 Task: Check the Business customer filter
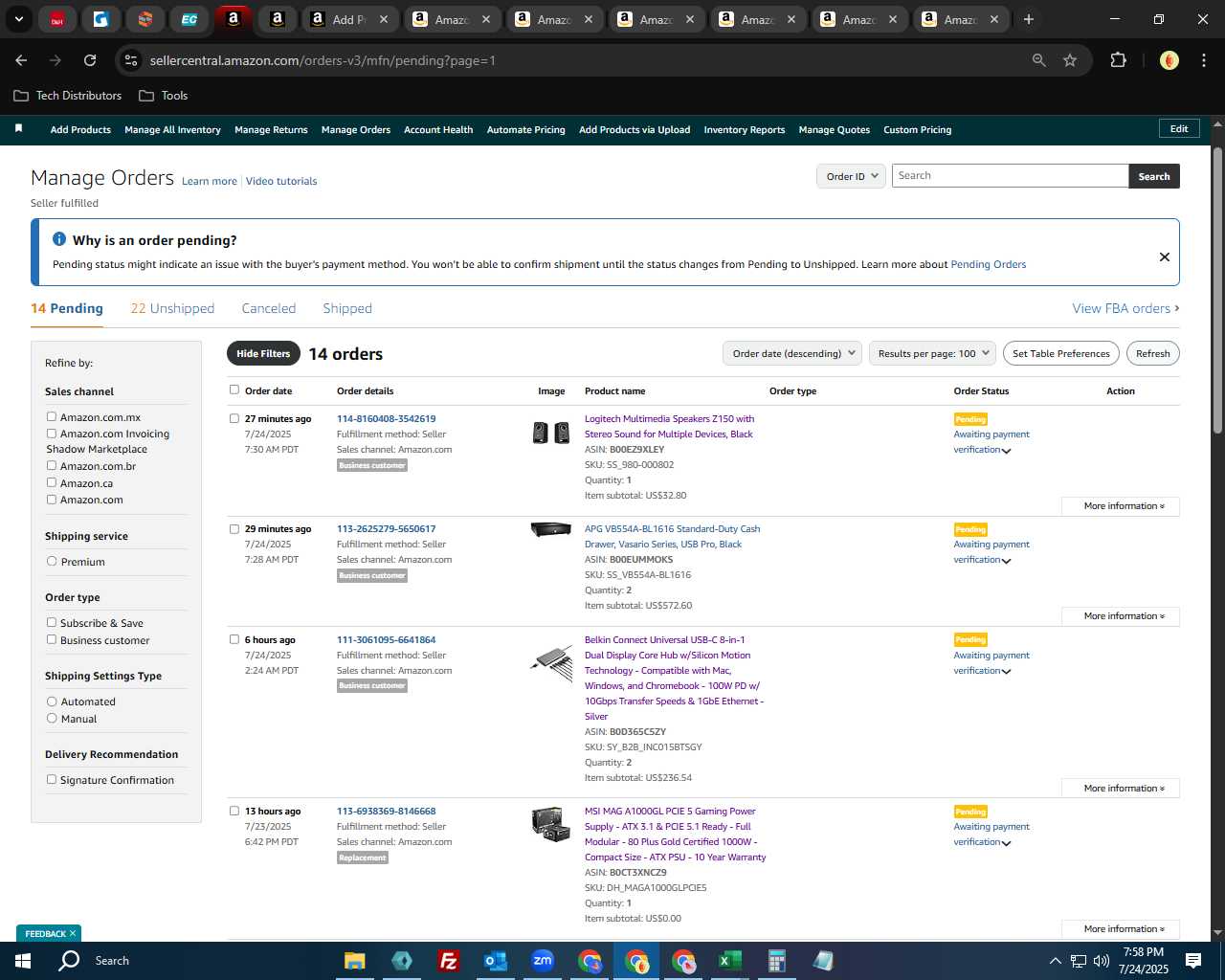click(52, 639)
